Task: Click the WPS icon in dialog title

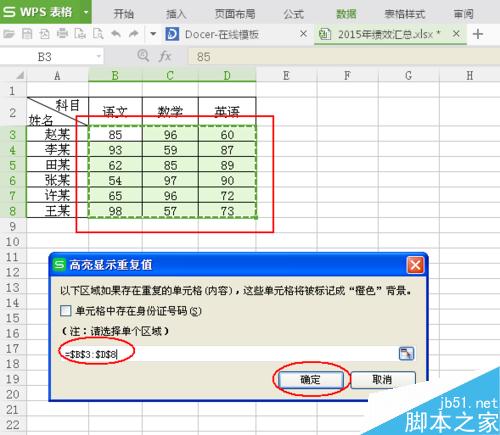Action: 60,265
